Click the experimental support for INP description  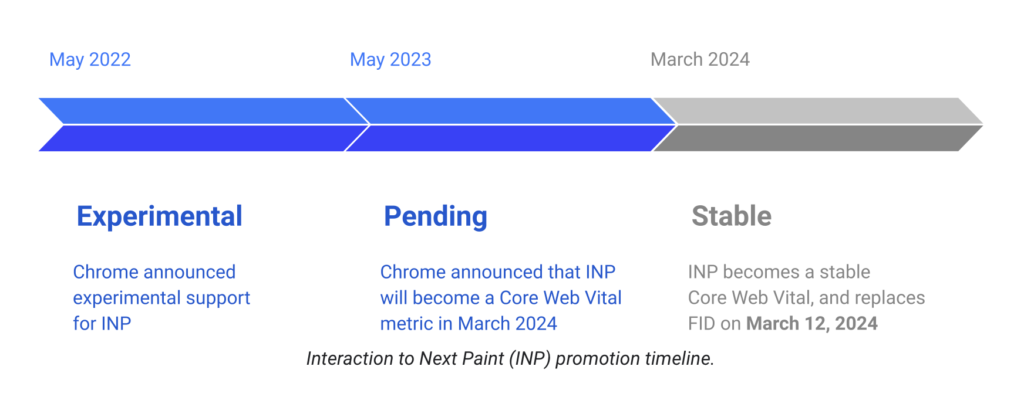coord(162,298)
